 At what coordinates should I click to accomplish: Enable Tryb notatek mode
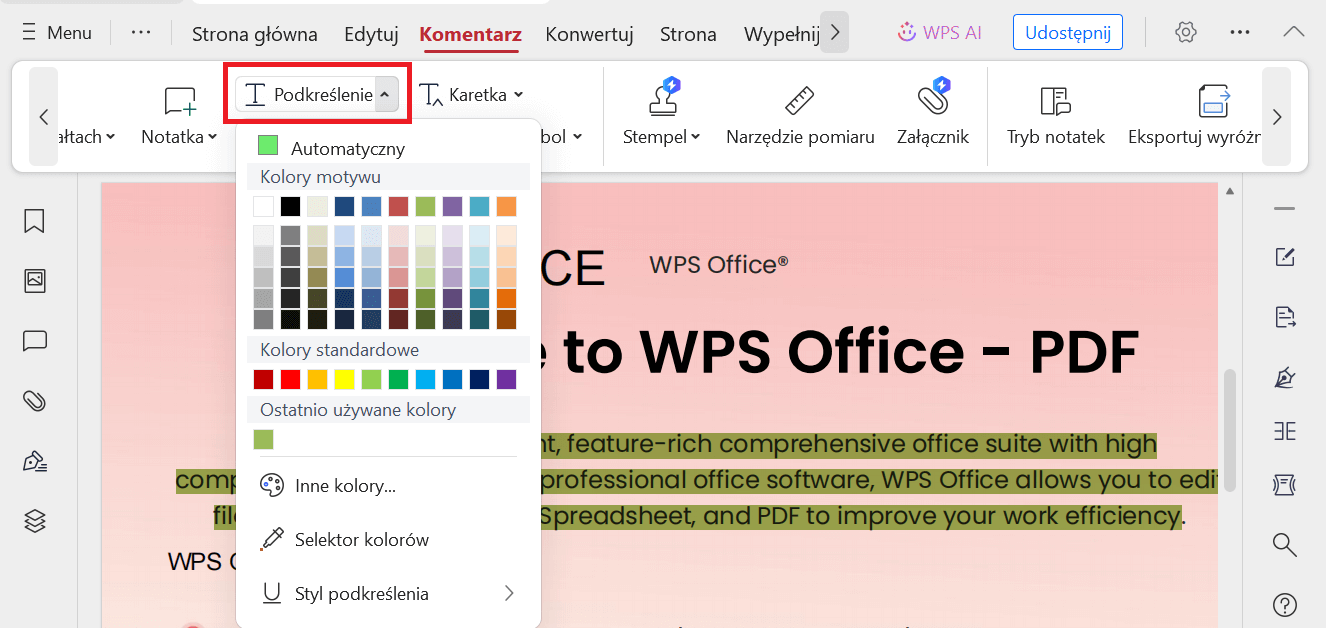[1055, 116]
